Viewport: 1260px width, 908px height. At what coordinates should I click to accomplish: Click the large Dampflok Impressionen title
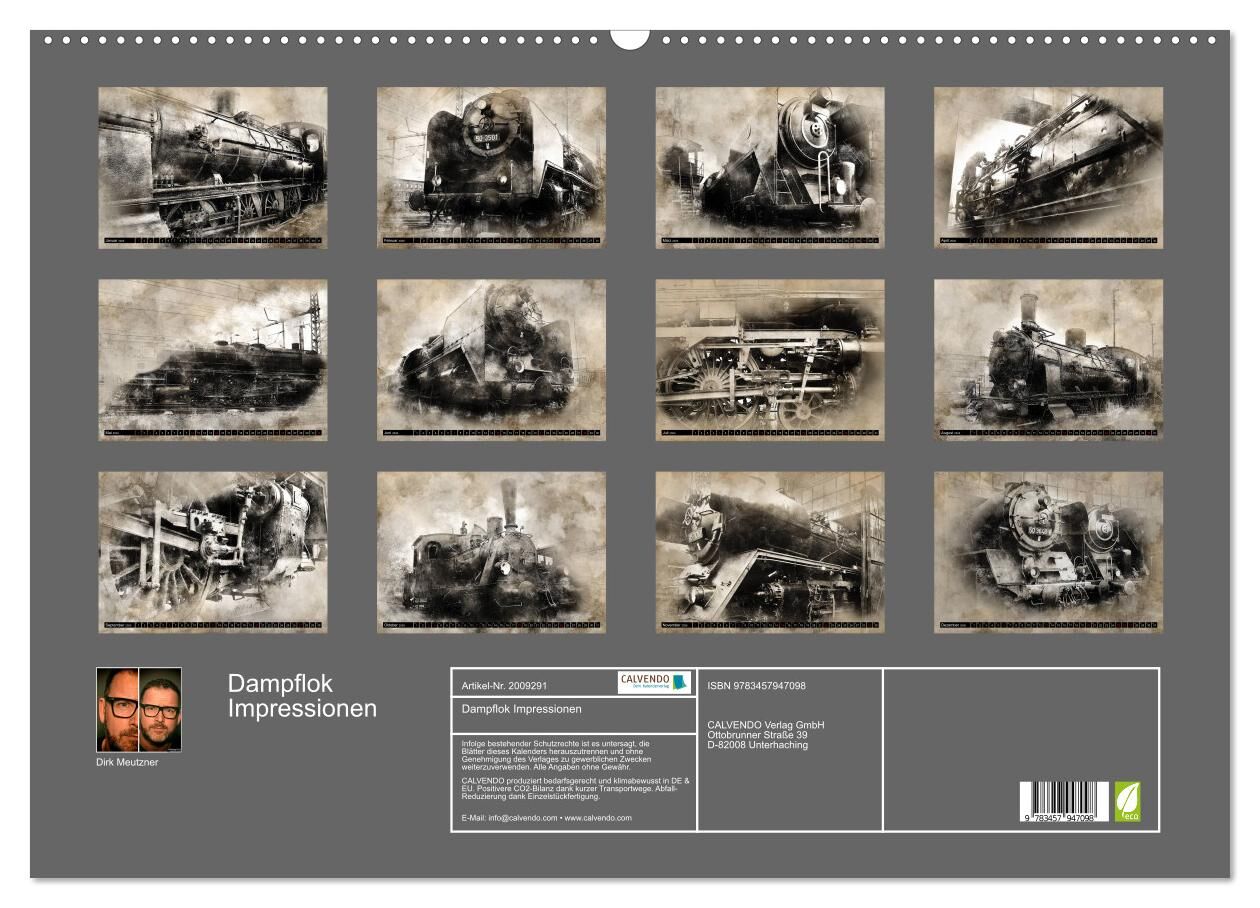[302, 696]
